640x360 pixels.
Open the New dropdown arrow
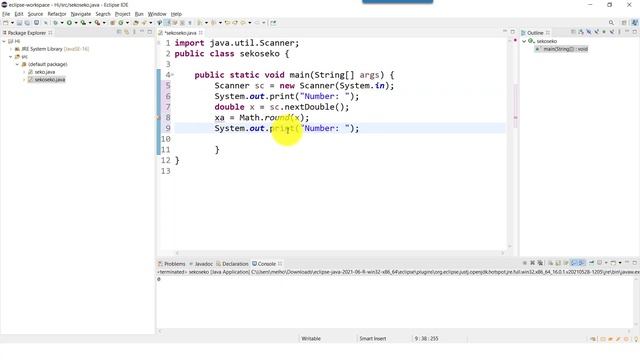tap(12, 23)
